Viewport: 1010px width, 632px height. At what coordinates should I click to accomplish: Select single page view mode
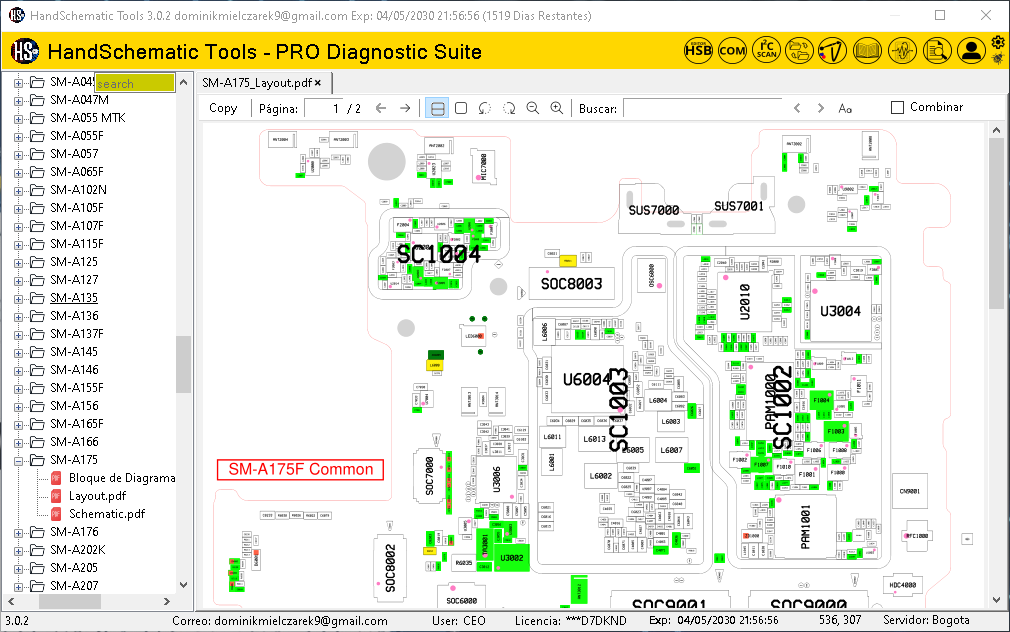click(461, 108)
